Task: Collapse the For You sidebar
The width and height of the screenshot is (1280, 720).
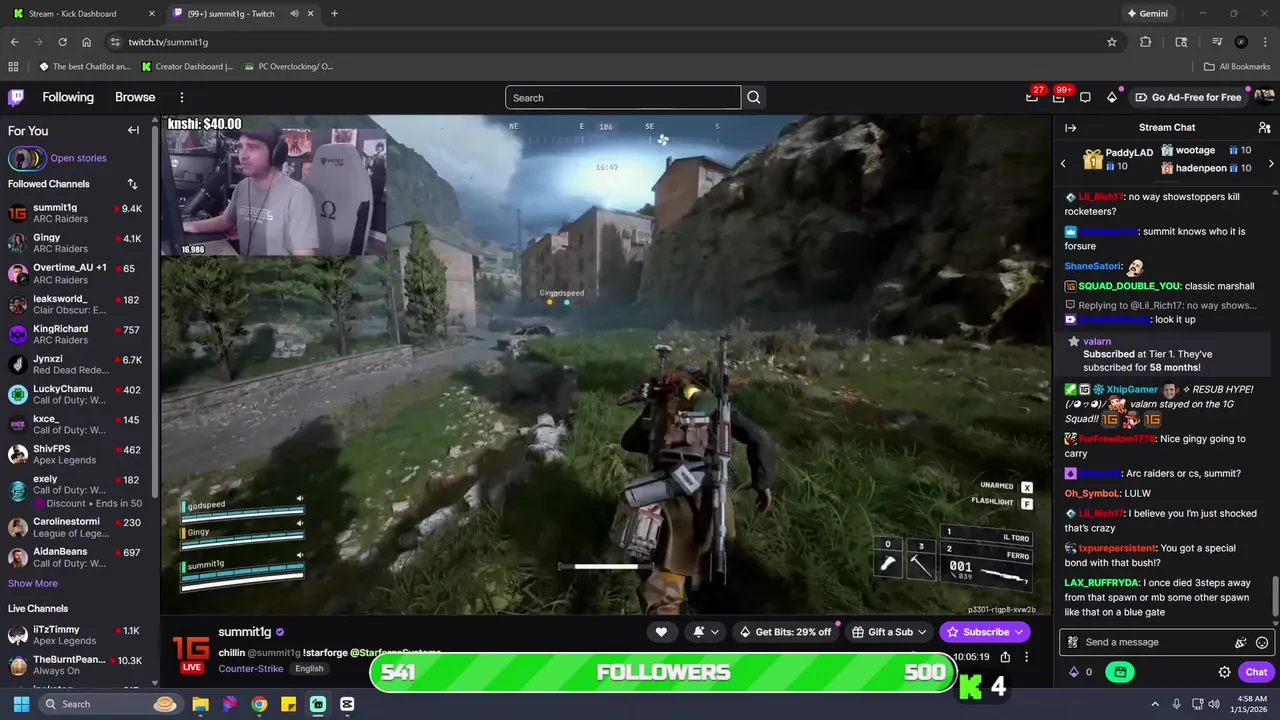Action: click(133, 130)
